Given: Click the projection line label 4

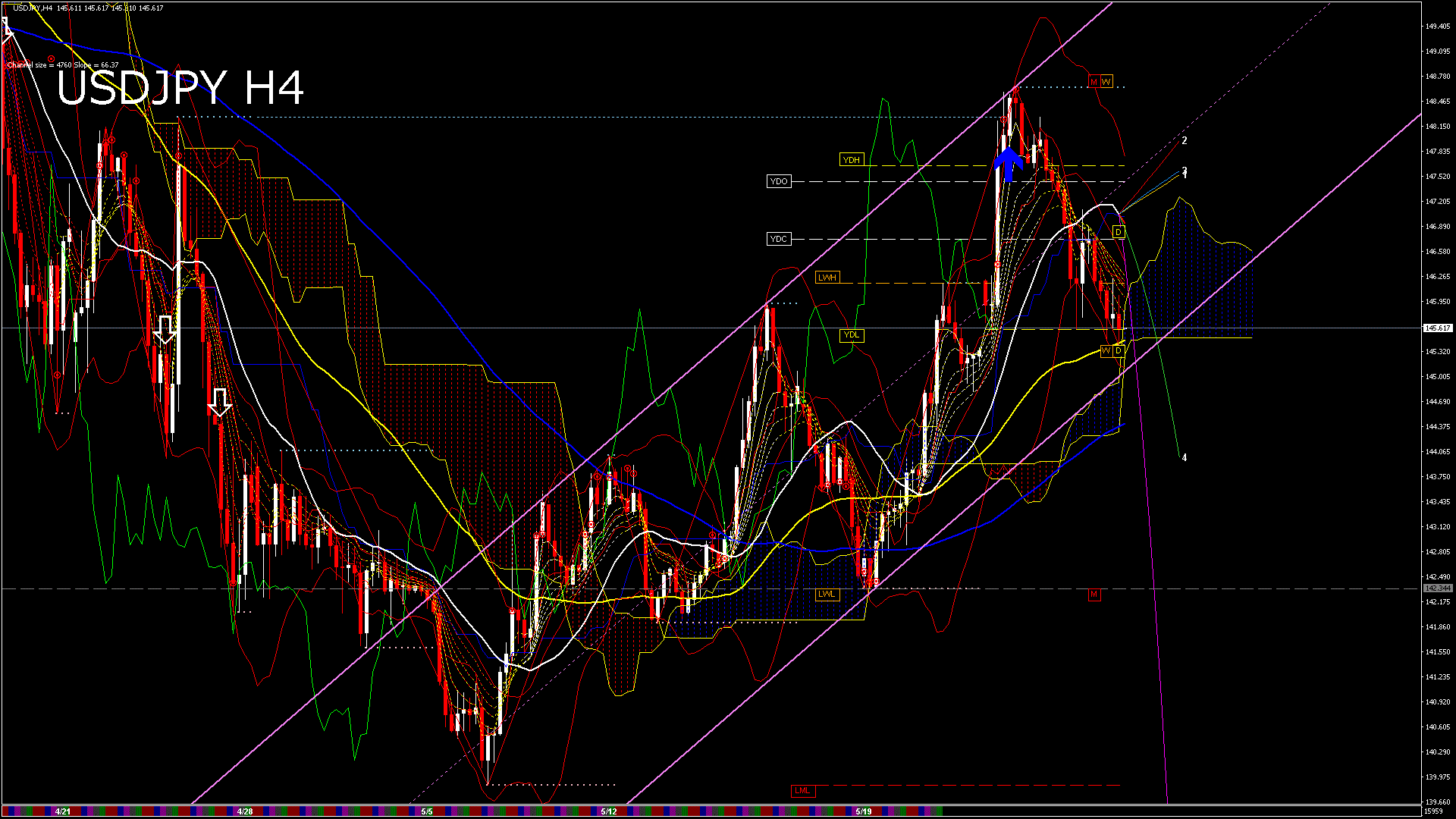Looking at the screenshot, I should point(1185,457).
